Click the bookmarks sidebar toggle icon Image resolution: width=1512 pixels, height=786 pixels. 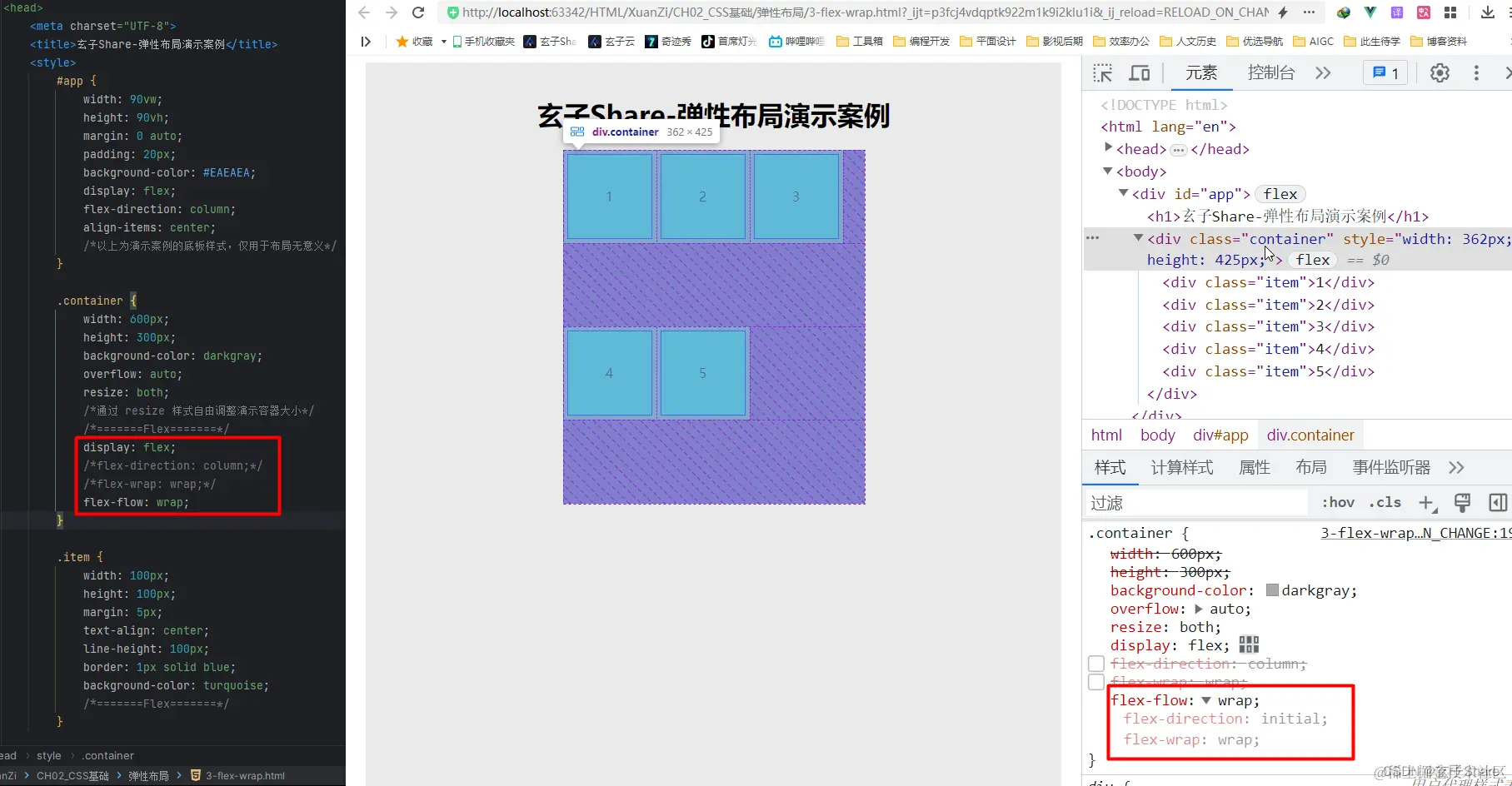click(x=366, y=42)
